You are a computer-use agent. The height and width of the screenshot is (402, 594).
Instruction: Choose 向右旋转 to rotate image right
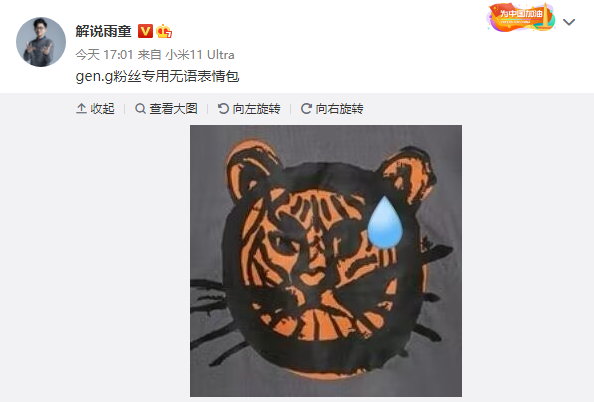click(x=339, y=109)
